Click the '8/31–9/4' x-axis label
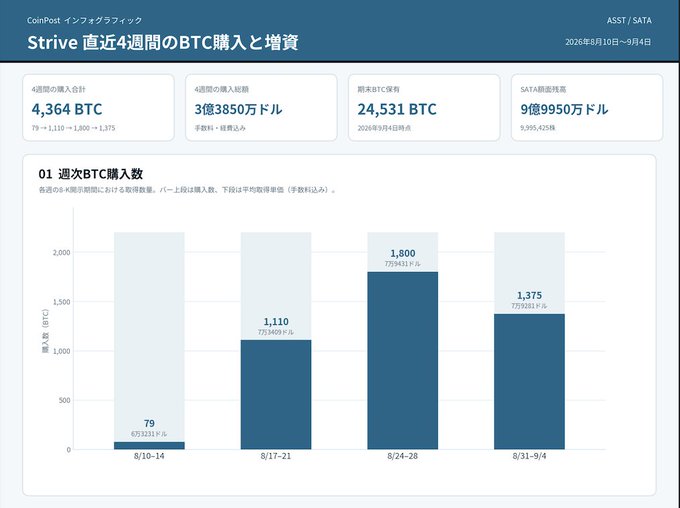Screen dimensions: 680x508 [529, 456]
